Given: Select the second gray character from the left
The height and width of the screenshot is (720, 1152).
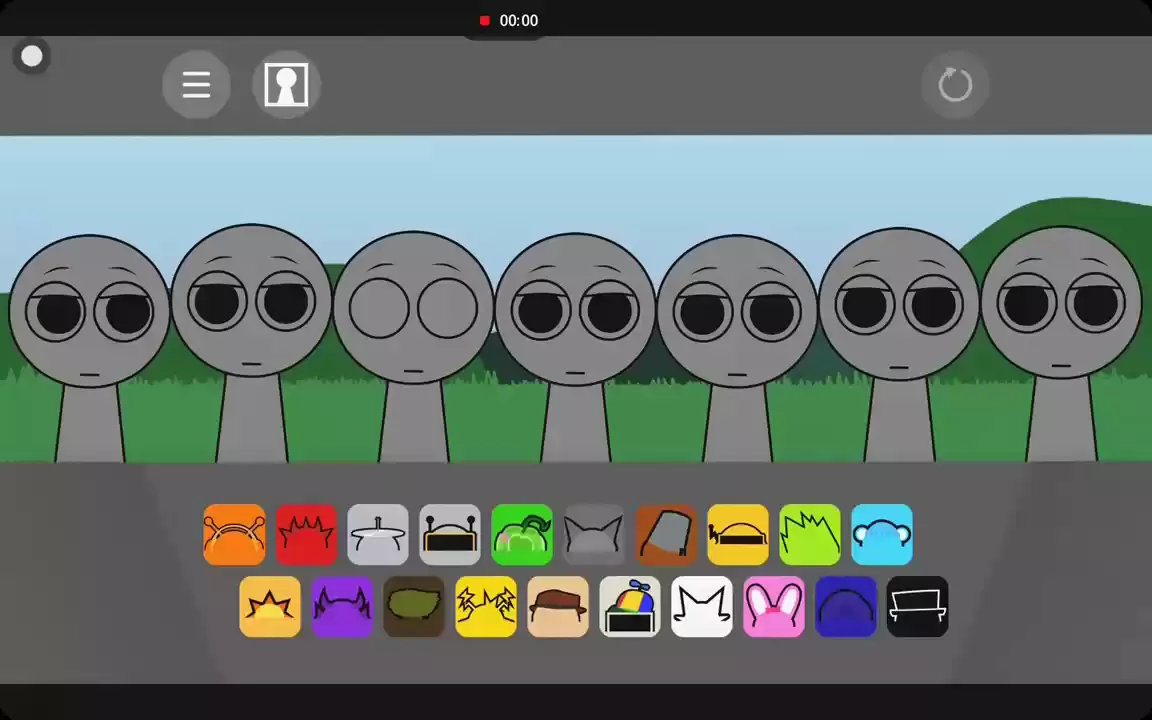Looking at the screenshot, I should tap(252, 343).
